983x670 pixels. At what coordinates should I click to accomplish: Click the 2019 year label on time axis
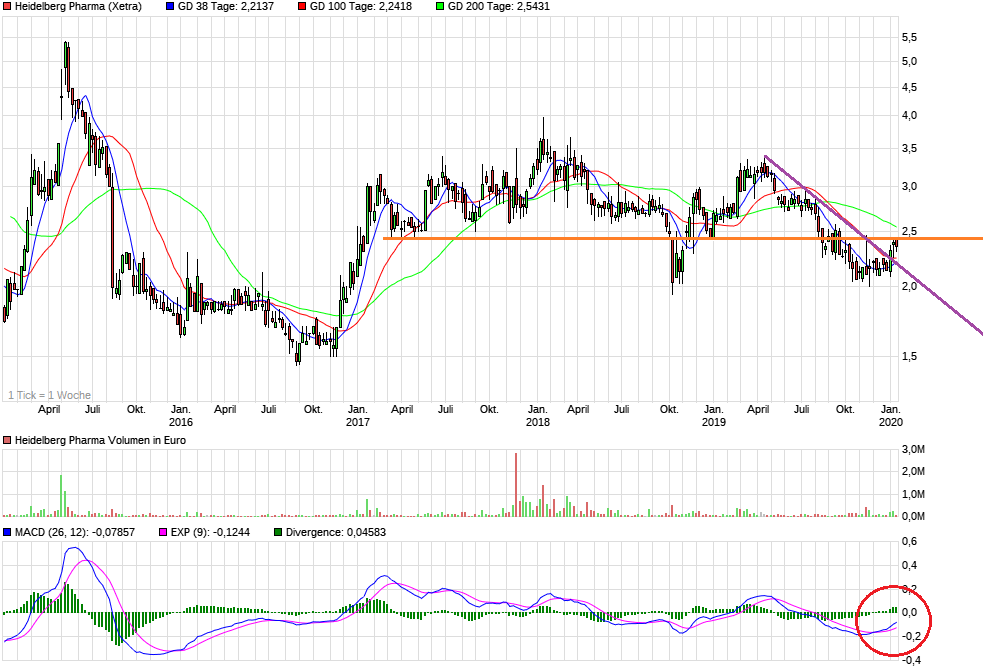point(713,423)
